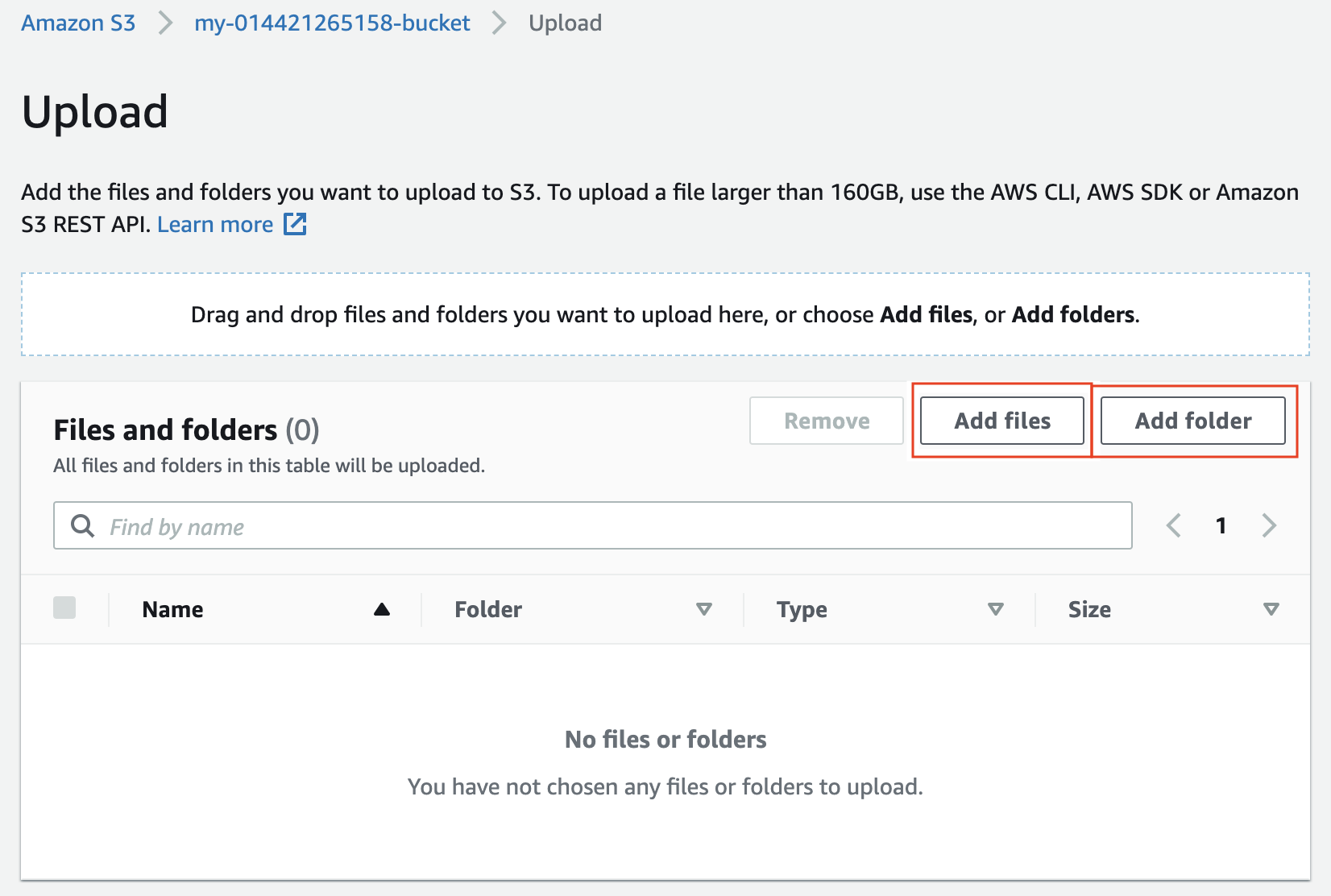Sort by the Size column header
The width and height of the screenshot is (1331, 896).
tap(1089, 610)
